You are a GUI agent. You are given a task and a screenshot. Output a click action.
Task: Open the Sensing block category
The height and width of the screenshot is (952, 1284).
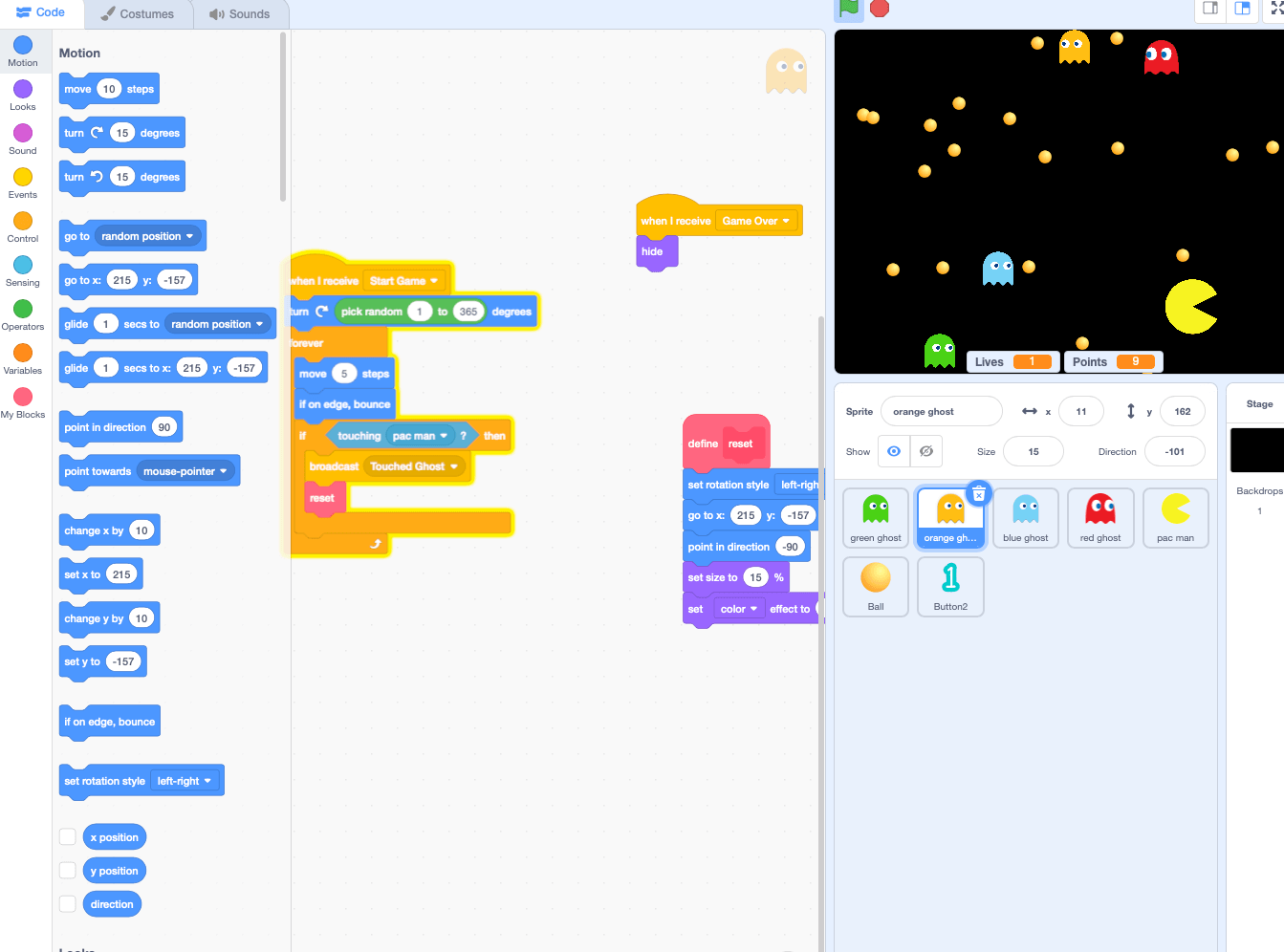(x=23, y=271)
